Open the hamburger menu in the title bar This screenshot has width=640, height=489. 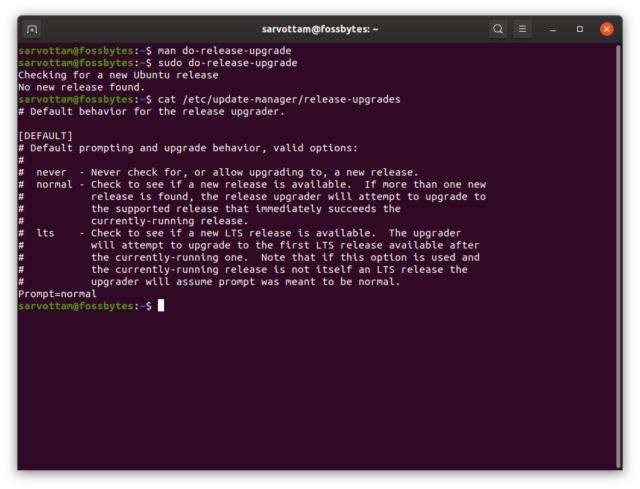pos(522,29)
